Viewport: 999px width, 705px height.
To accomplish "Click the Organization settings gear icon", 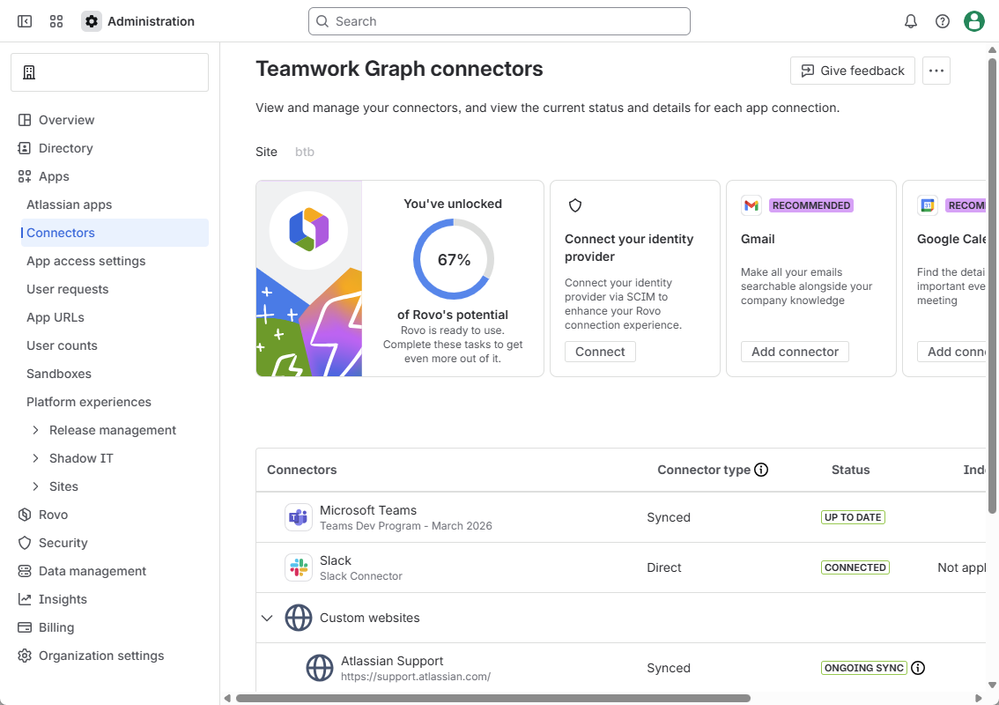I will tap(24, 655).
